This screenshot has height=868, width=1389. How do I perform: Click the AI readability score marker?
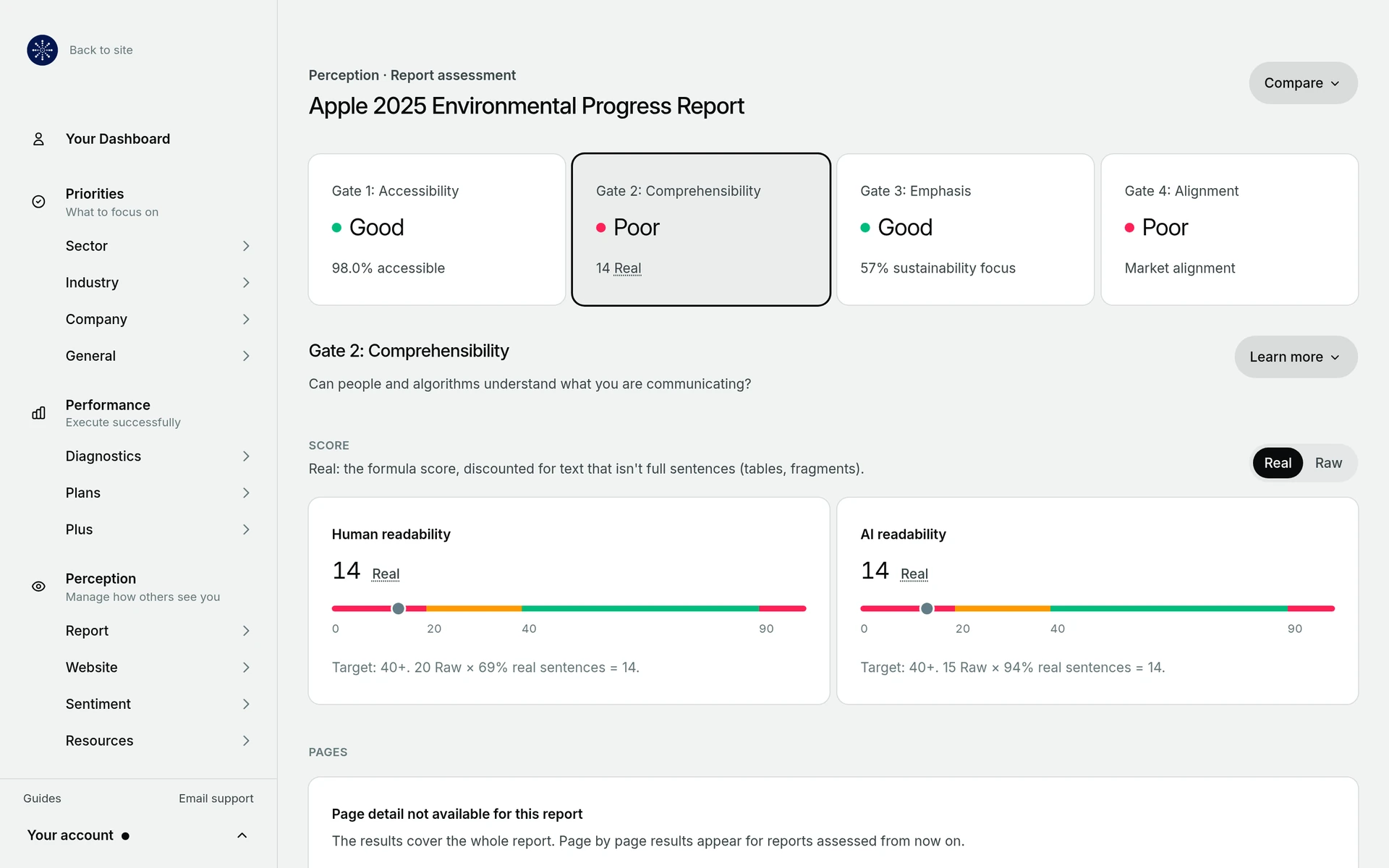point(927,608)
